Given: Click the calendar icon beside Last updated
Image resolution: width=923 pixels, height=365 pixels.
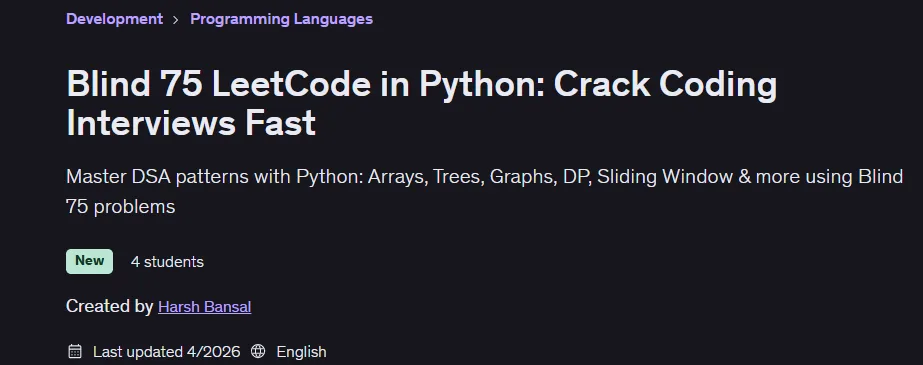Looking at the screenshot, I should tap(75, 351).
